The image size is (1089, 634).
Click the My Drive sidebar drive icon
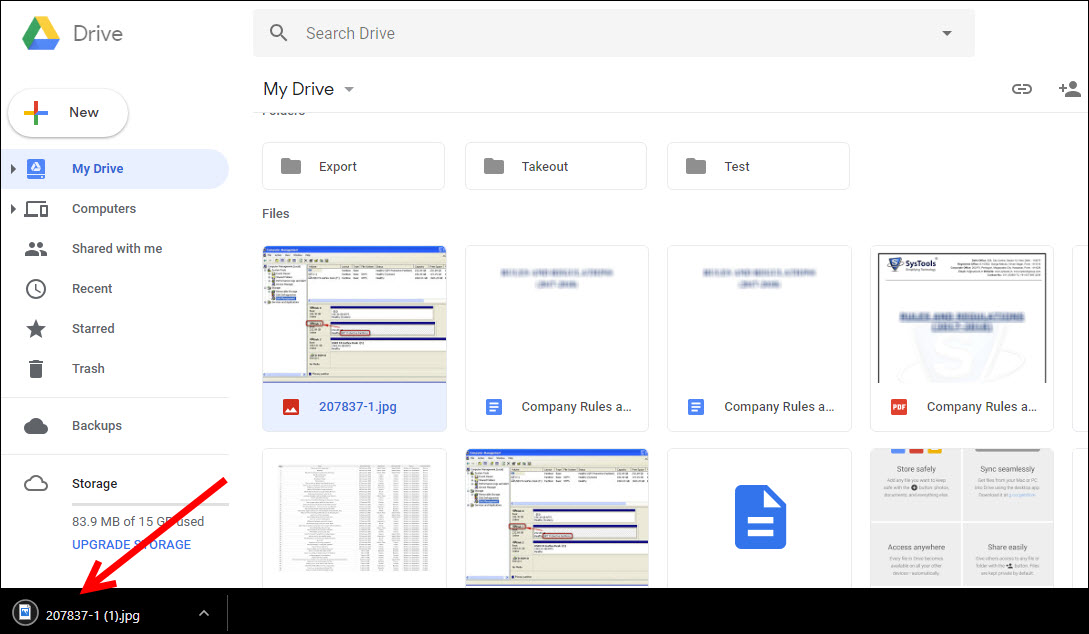(36, 169)
